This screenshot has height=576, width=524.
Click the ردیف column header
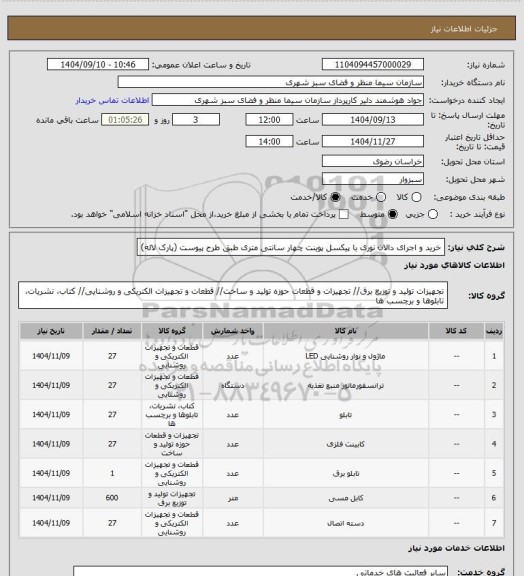coord(494,331)
